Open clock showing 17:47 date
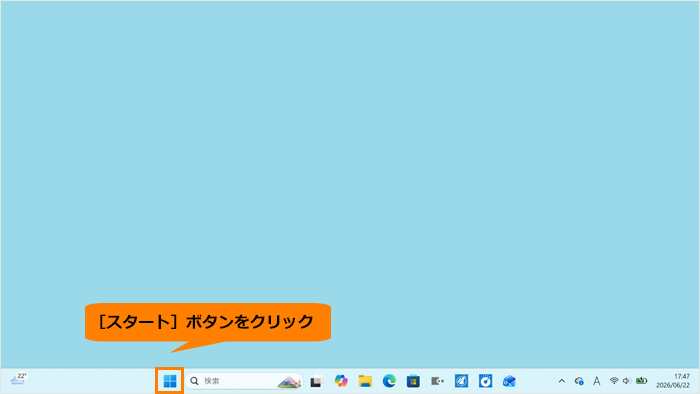The height and width of the screenshot is (394, 700). point(673,381)
